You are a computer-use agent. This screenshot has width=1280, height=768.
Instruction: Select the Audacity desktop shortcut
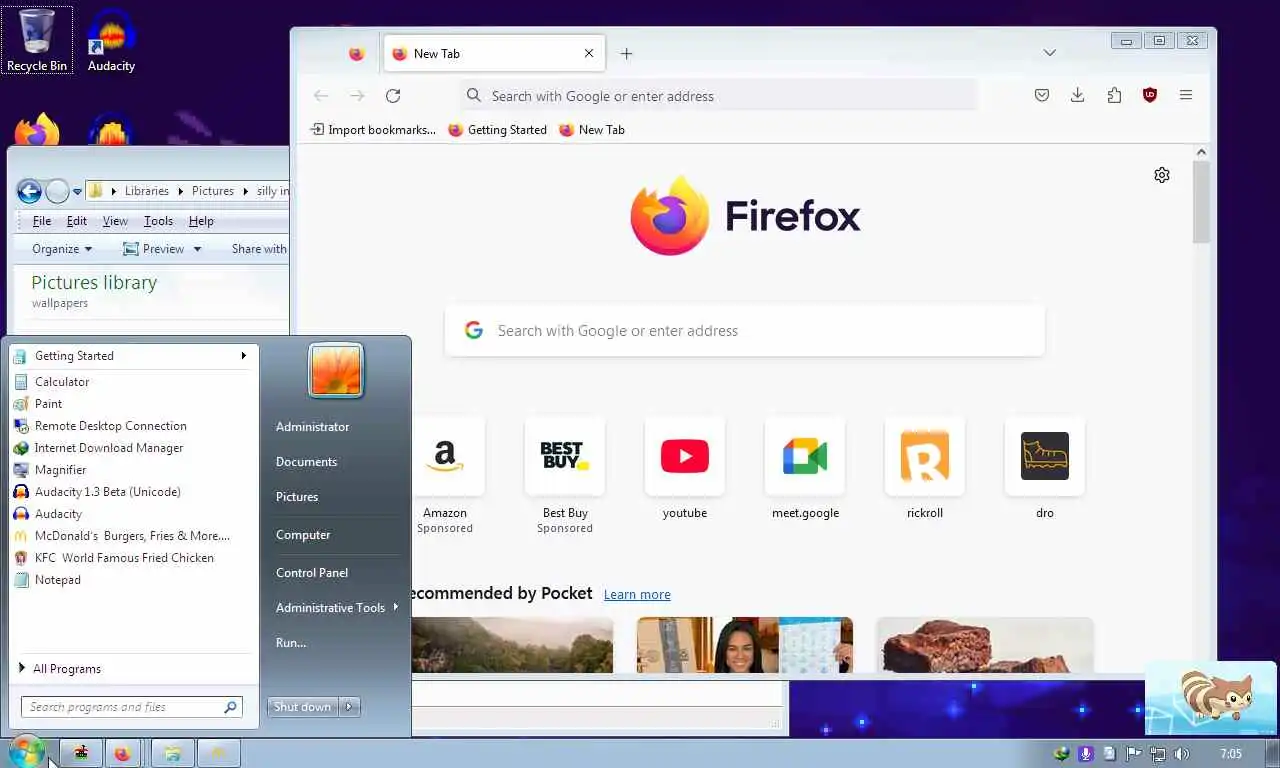(111, 41)
